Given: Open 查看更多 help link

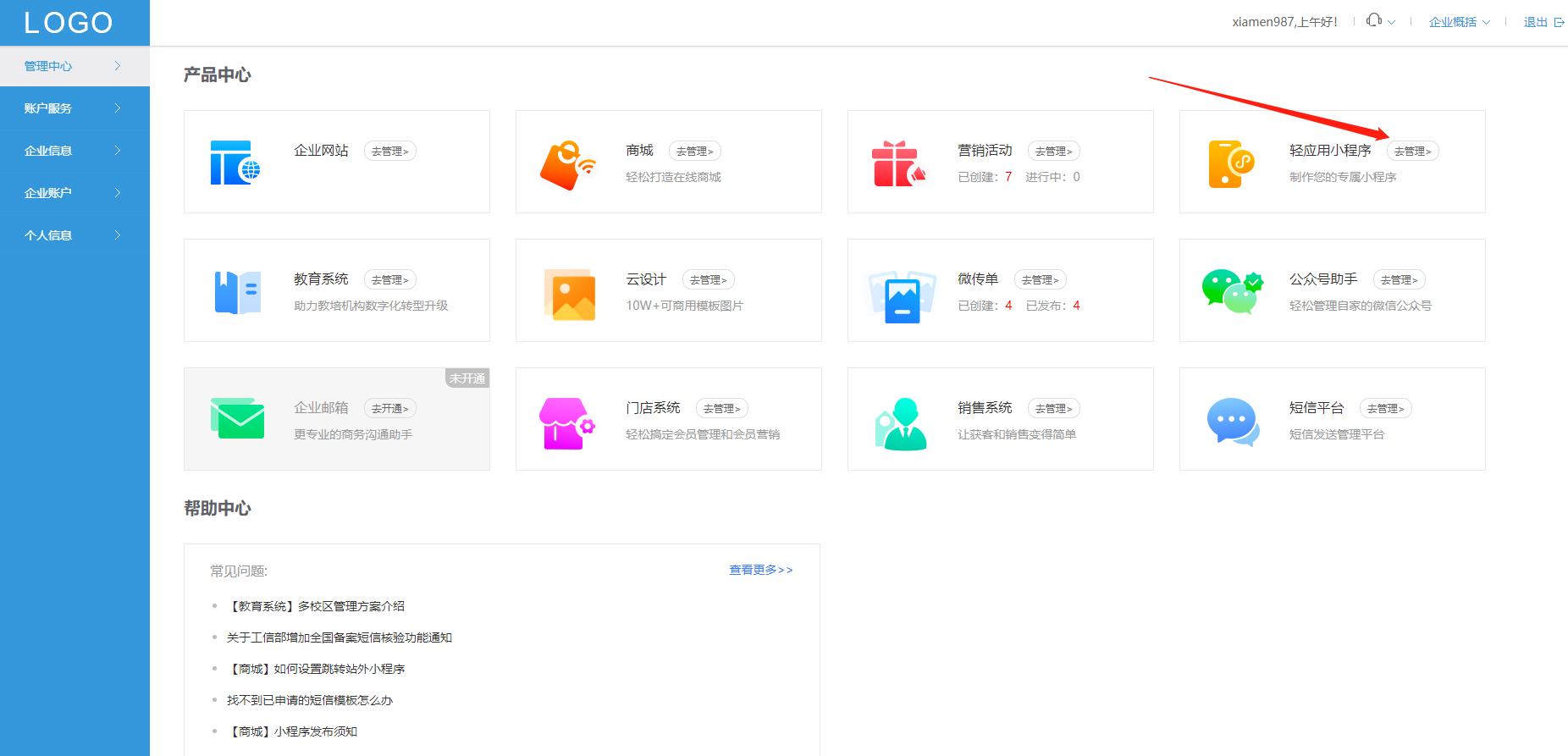Looking at the screenshot, I should pyautogui.click(x=760, y=570).
